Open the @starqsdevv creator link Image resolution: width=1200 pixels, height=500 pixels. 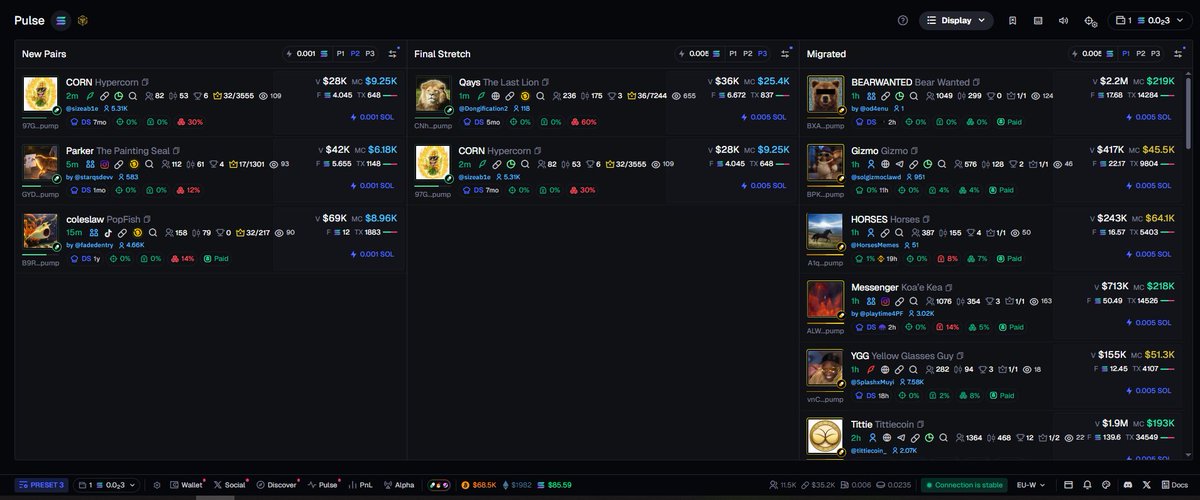pos(94,177)
